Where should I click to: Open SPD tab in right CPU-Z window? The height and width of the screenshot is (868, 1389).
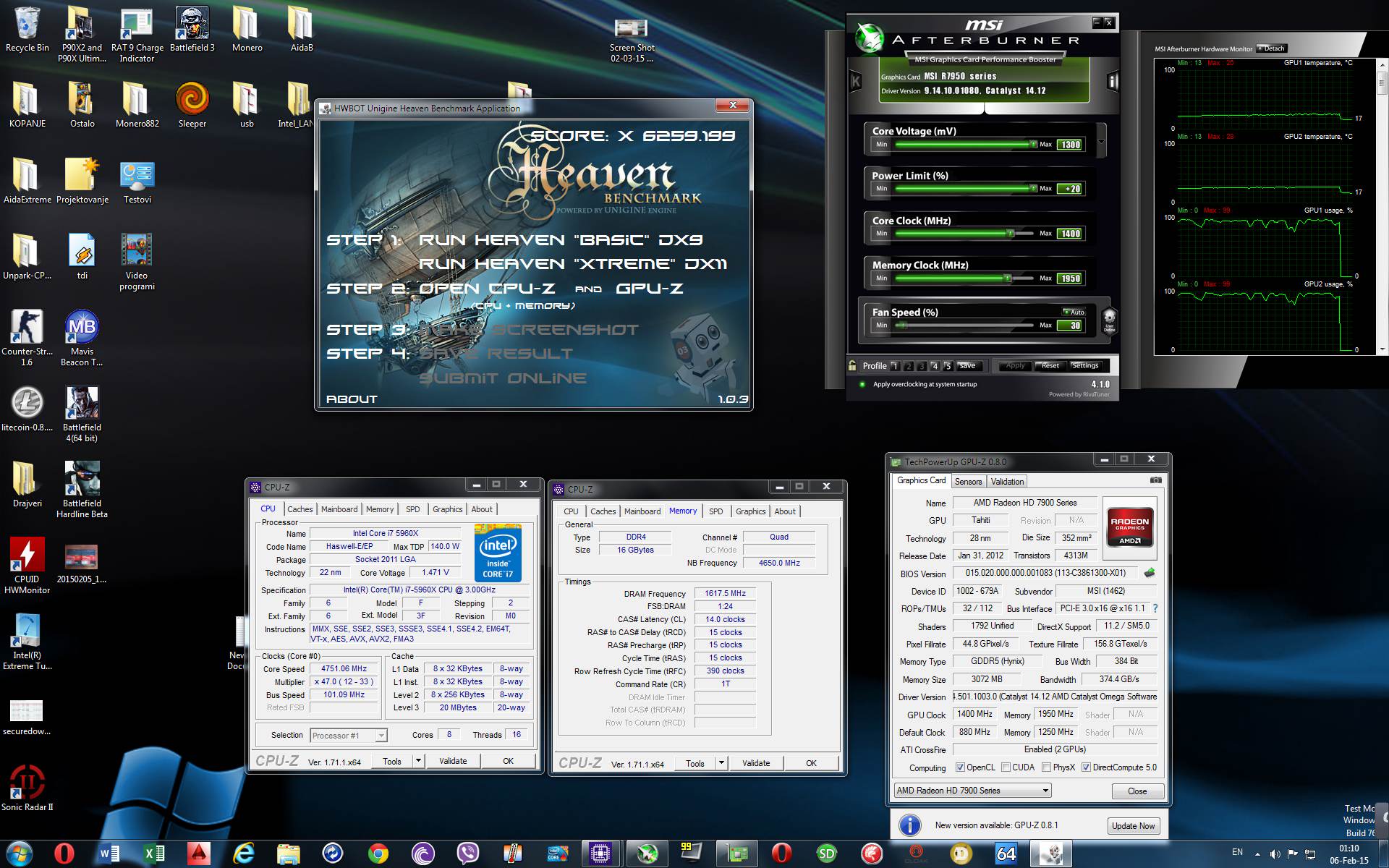click(715, 511)
